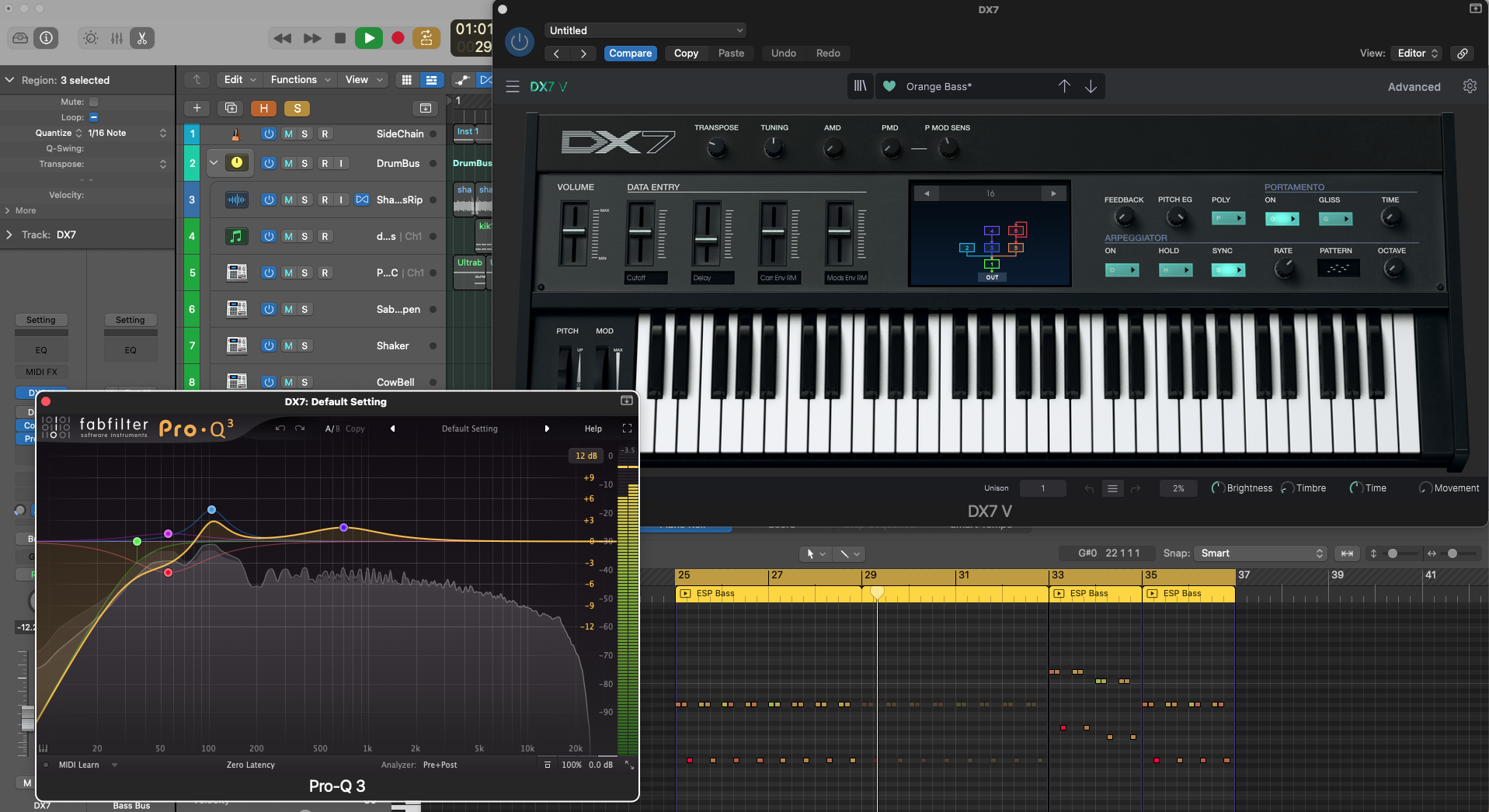Click the DX7 VOLUME slider
The width and height of the screenshot is (1489, 812).
pyautogui.click(x=574, y=232)
